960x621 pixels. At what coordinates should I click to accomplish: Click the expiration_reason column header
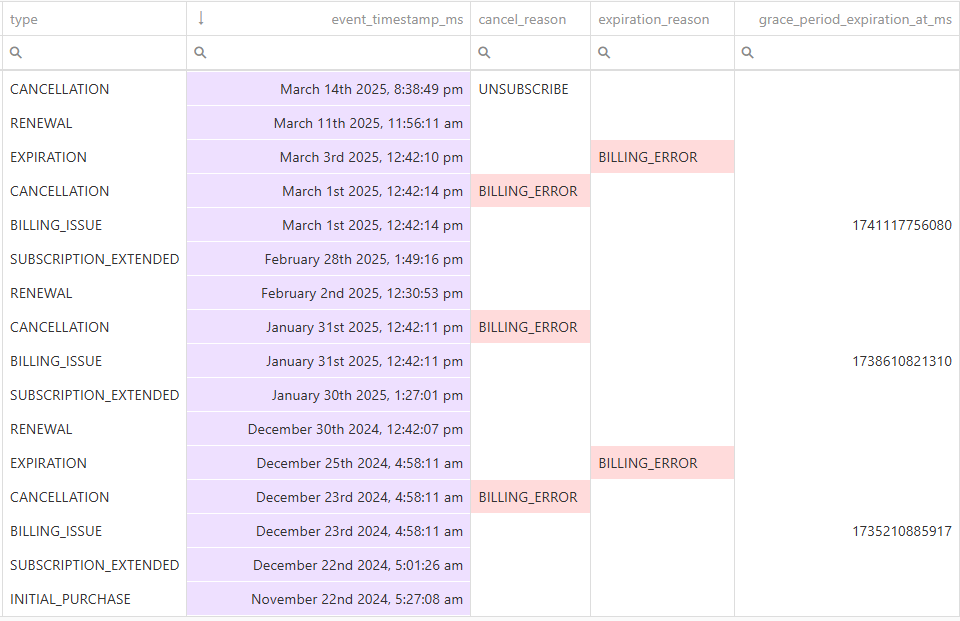[x=654, y=19]
